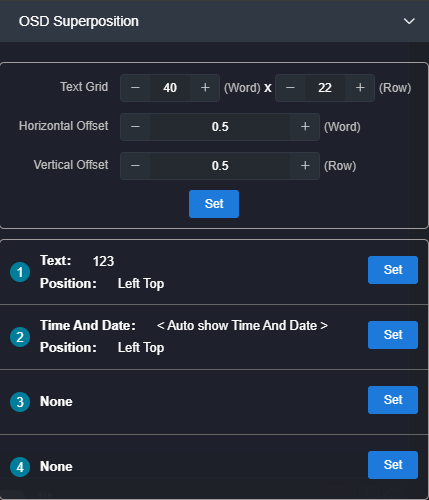Select the number 1 circle icon
Viewport: 429px width, 500px height.
click(20, 272)
